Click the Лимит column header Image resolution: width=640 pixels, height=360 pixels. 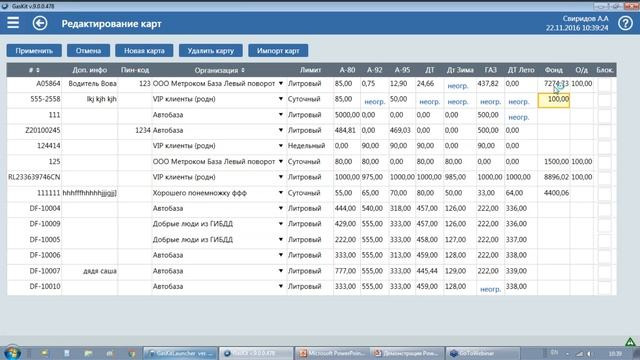click(x=310, y=70)
